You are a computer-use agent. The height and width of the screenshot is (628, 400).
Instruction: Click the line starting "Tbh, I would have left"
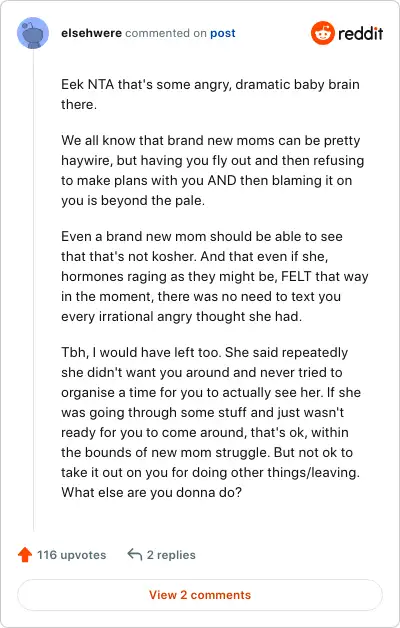pos(205,352)
